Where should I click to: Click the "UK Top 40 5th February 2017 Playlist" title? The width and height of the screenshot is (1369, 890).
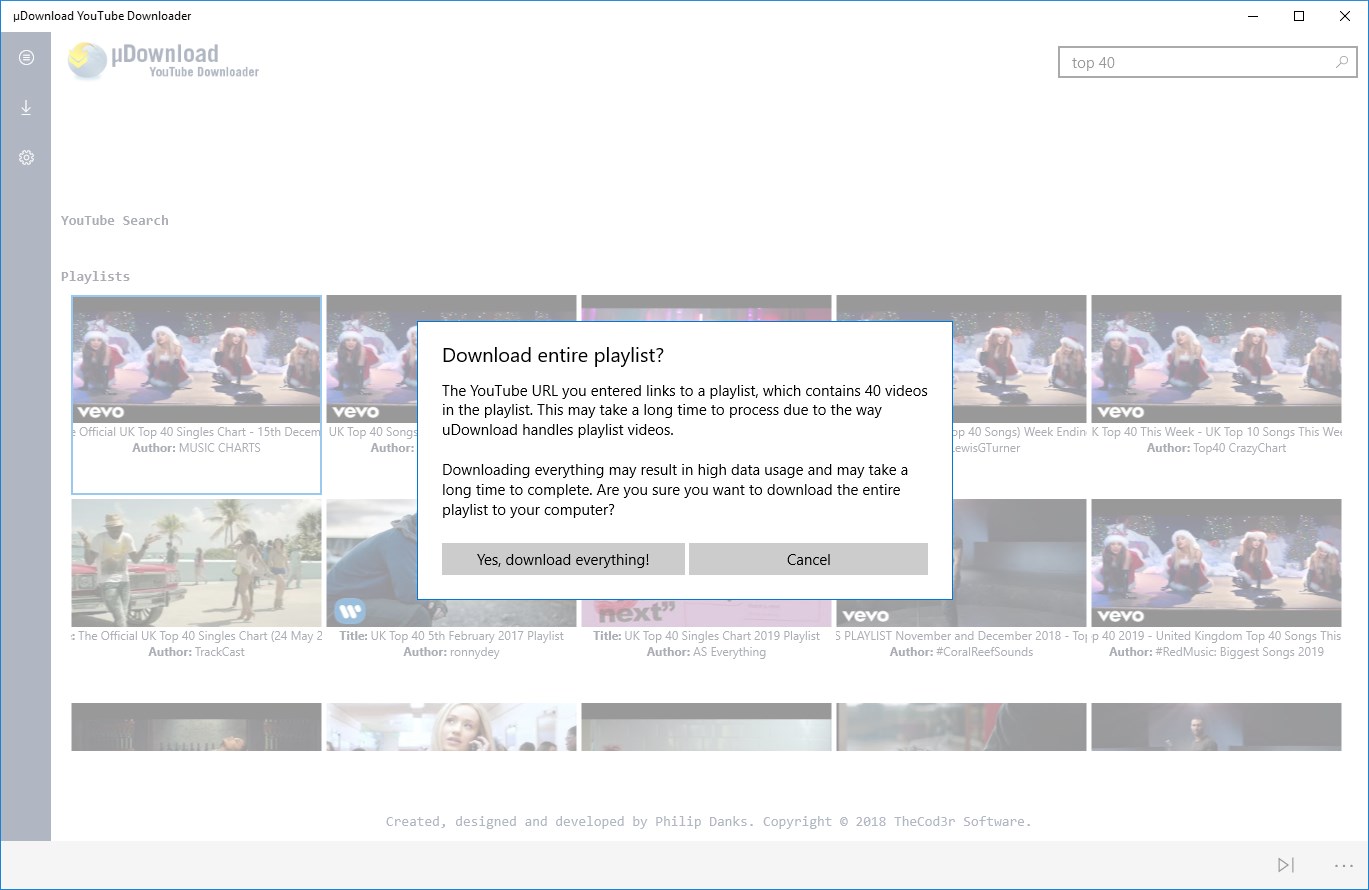click(x=451, y=636)
